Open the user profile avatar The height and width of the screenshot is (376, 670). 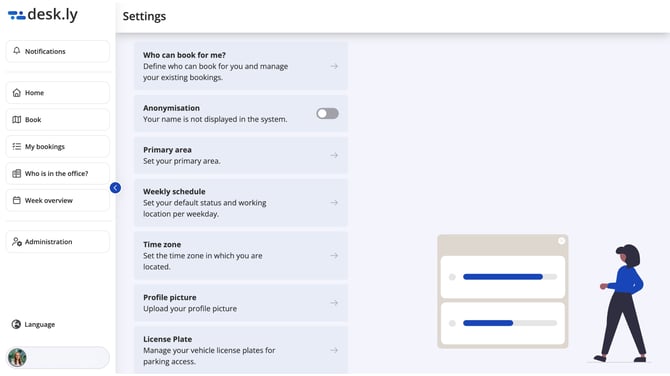(x=18, y=358)
